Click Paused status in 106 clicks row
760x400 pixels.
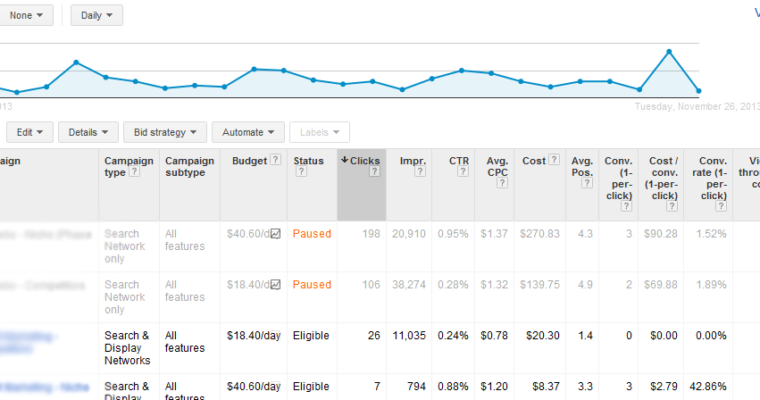click(x=312, y=285)
